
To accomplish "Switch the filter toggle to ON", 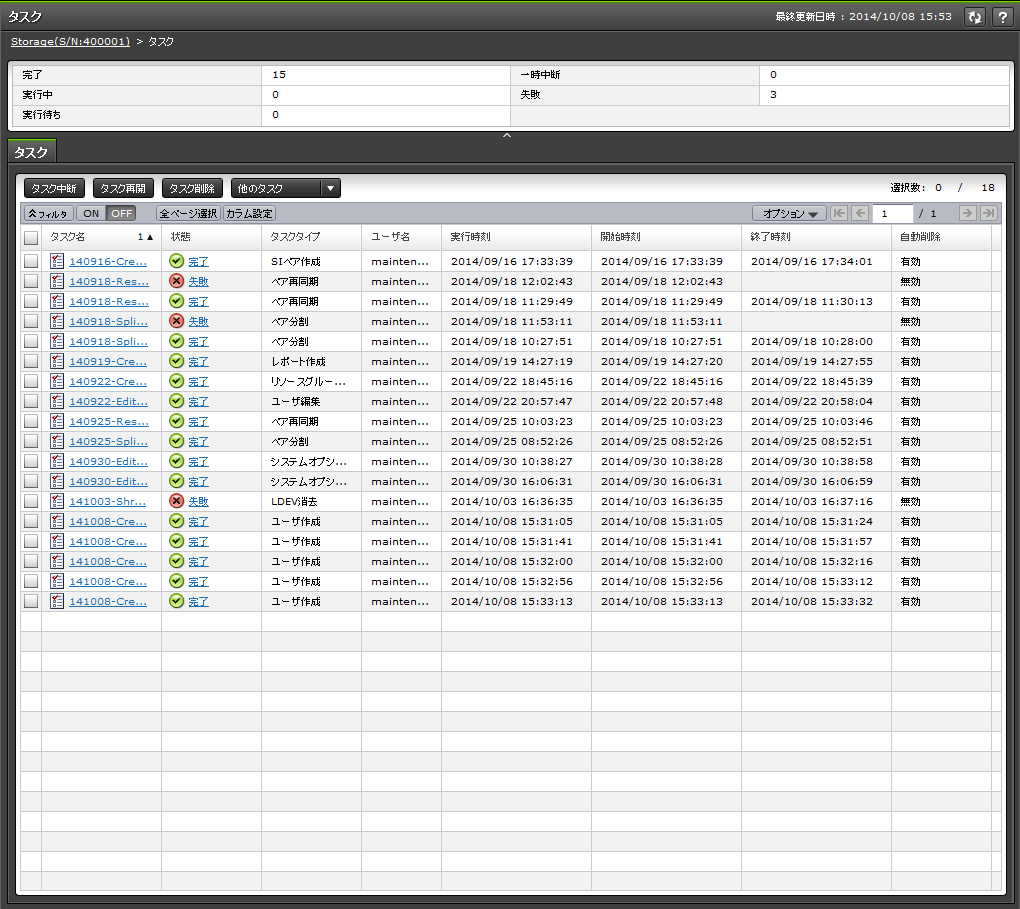I will pos(91,213).
